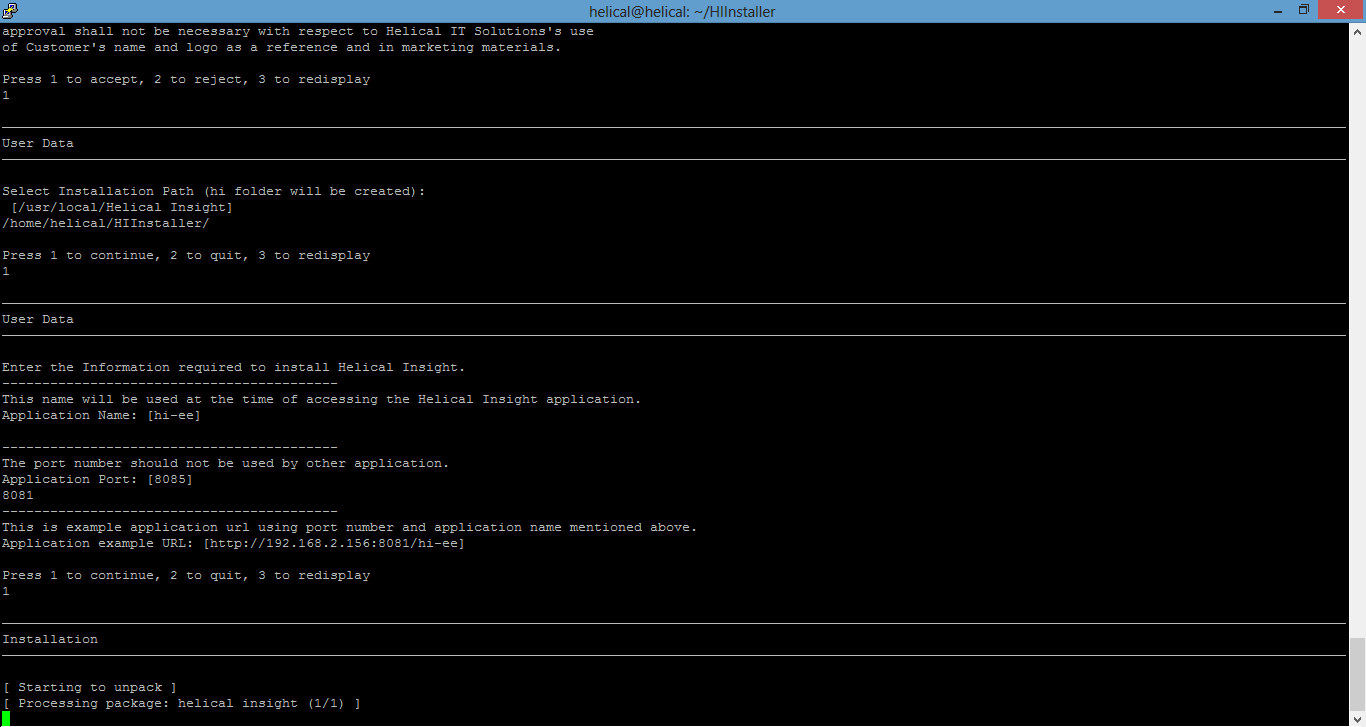Click the scrollbar up arrow
Screen dimensions: 1366x727
(x=1357, y=31)
